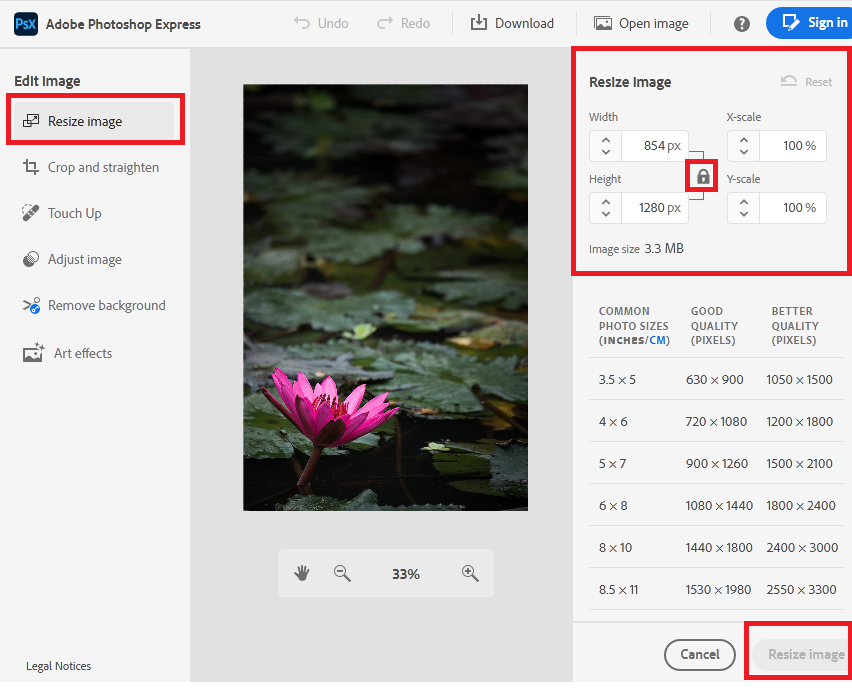Open the Remove background tool
The height and width of the screenshot is (690, 852).
click(x=106, y=305)
